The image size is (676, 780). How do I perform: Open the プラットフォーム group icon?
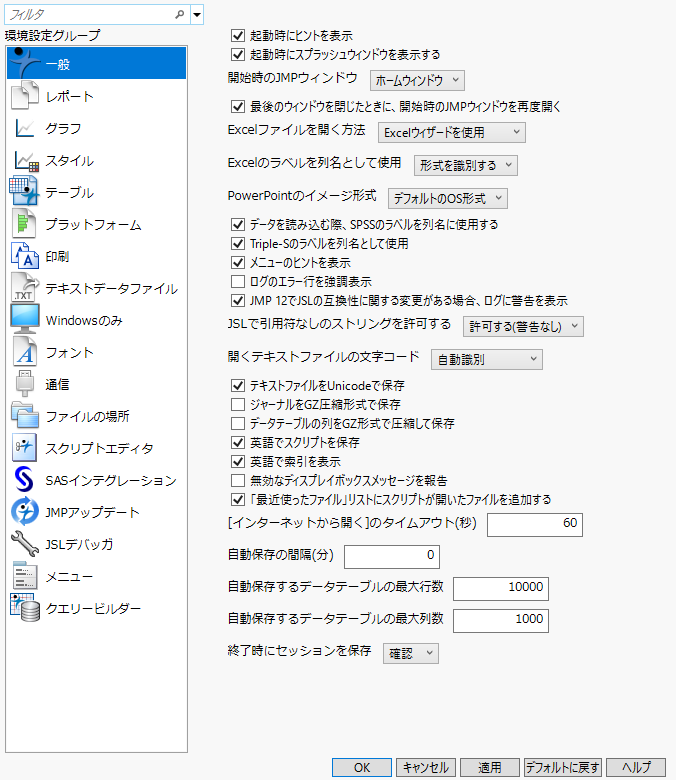(x=24, y=223)
